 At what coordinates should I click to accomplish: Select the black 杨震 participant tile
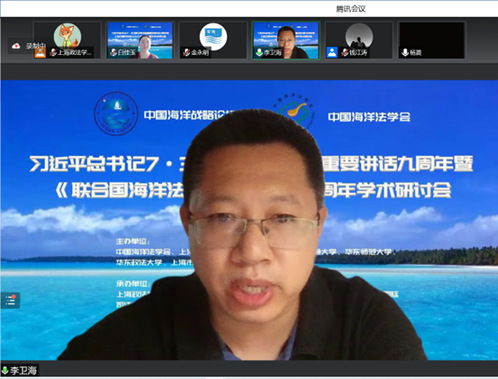click(x=432, y=40)
